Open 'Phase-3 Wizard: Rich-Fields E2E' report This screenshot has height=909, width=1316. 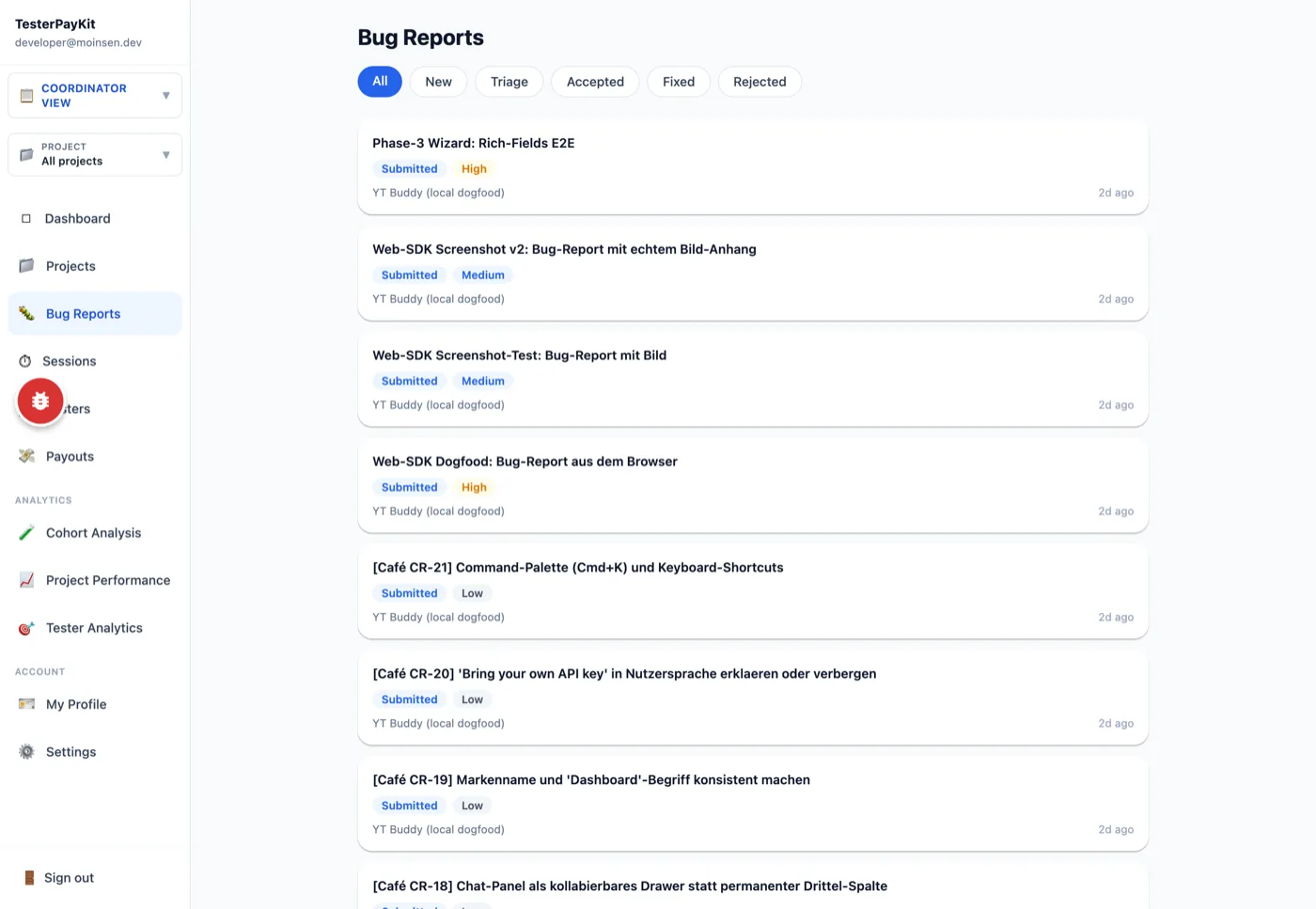click(x=753, y=167)
